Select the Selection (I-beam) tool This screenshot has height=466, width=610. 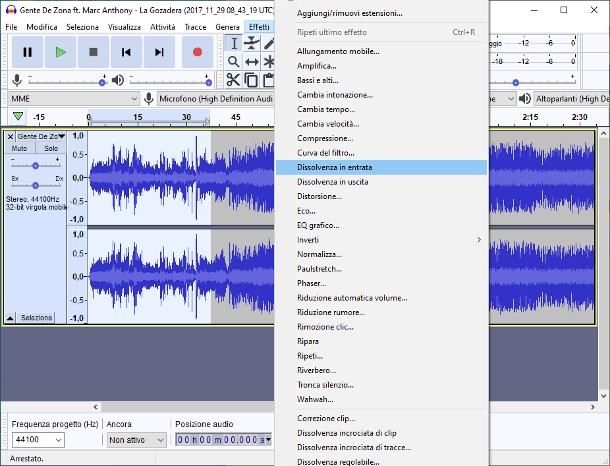[233, 44]
